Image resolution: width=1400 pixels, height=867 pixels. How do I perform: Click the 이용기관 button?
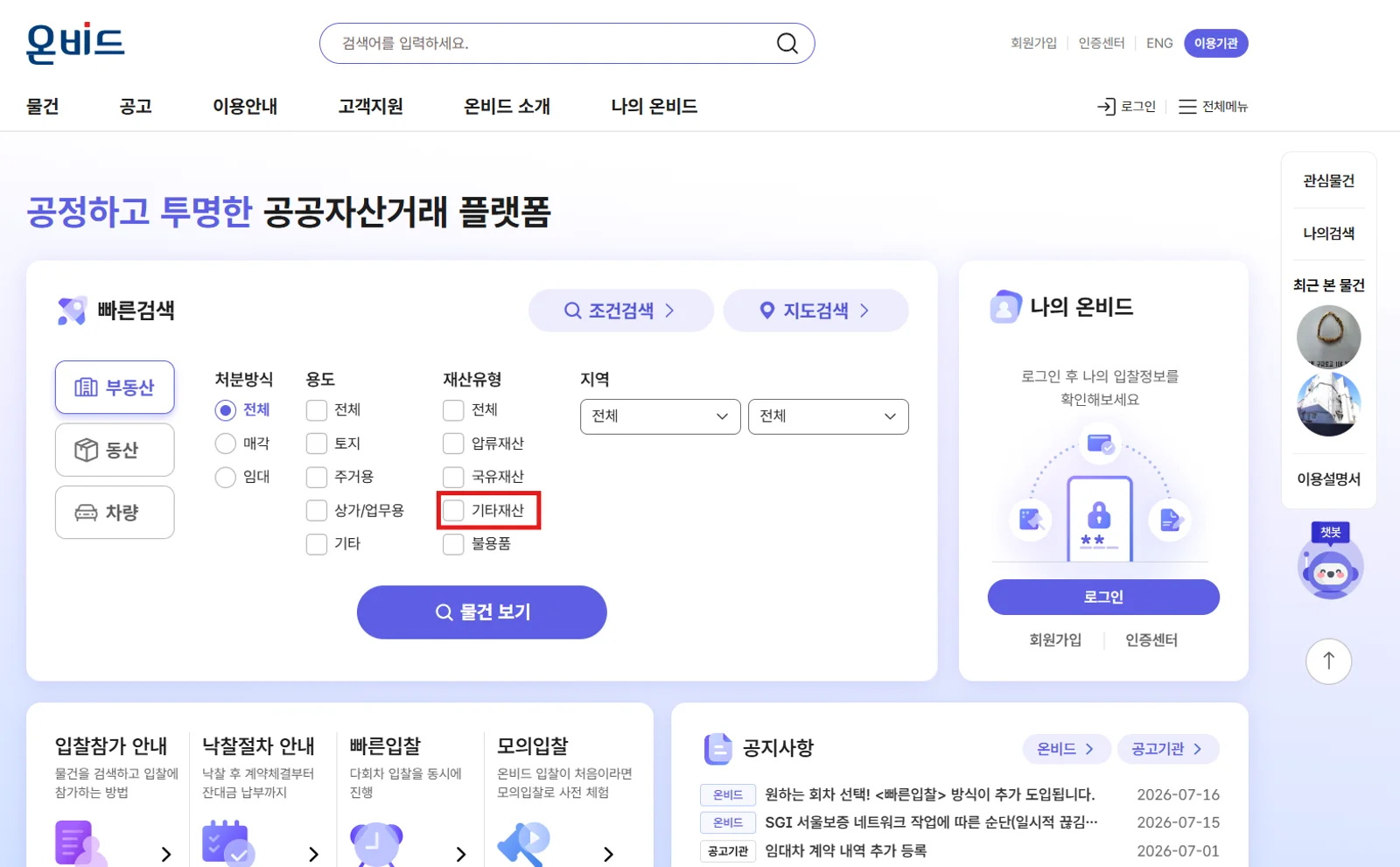pyautogui.click(x=1216, y=43)
